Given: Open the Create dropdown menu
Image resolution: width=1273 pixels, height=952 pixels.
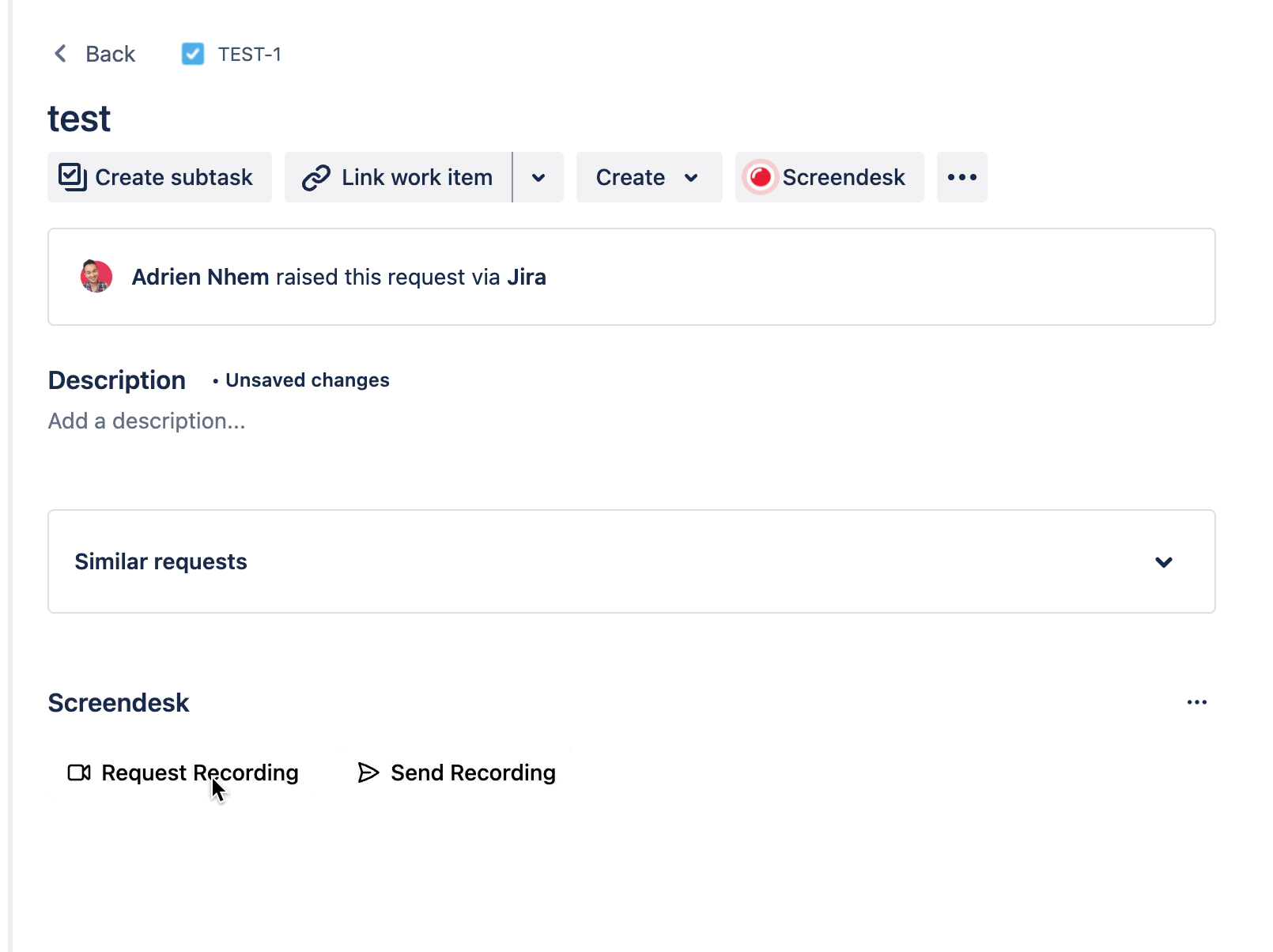Looking at the screenshot, I should click(648, 177).
